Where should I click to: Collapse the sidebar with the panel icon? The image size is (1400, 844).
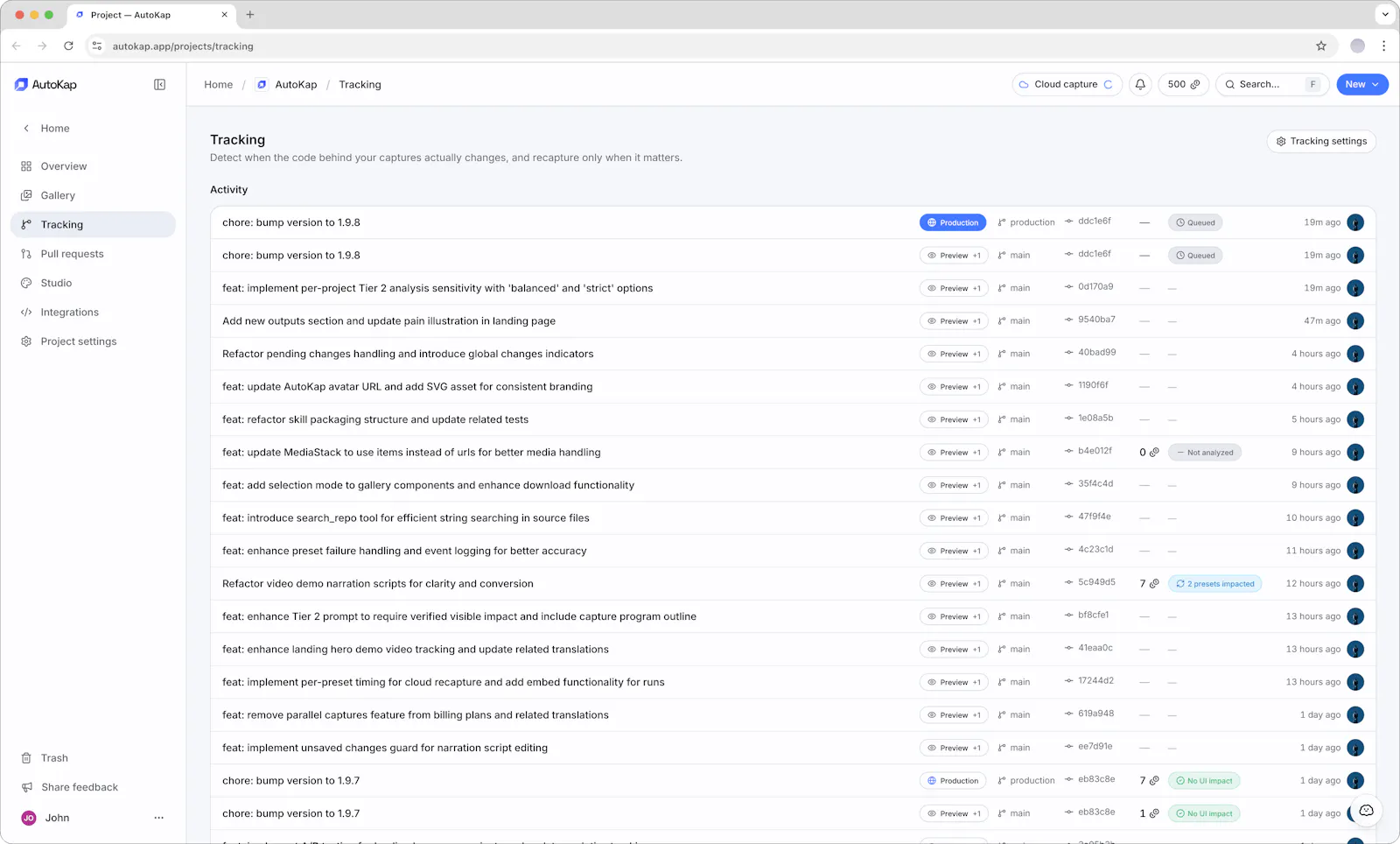pyautogui.click(x=159, y=85)
